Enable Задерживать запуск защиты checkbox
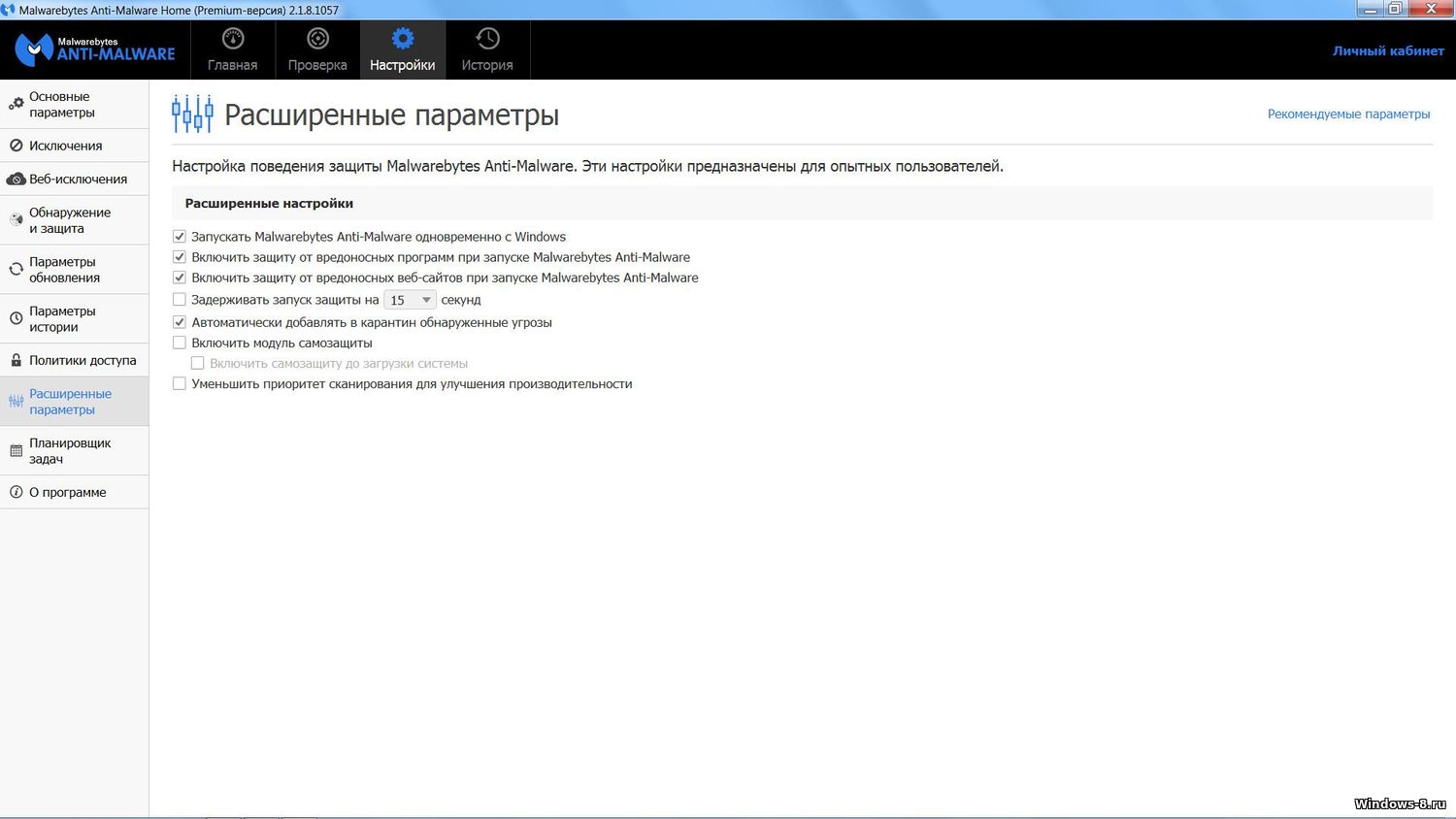1456x819 pixels. [180, 300]
